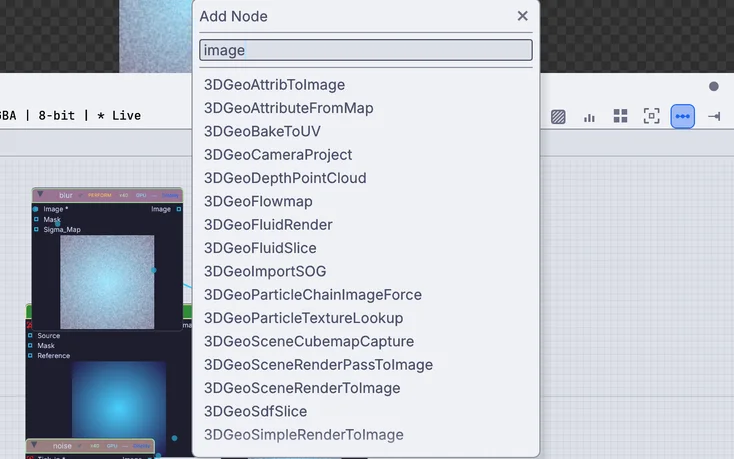
Task: Click the blur node preview thumbnail
Action: pos(107,282)
